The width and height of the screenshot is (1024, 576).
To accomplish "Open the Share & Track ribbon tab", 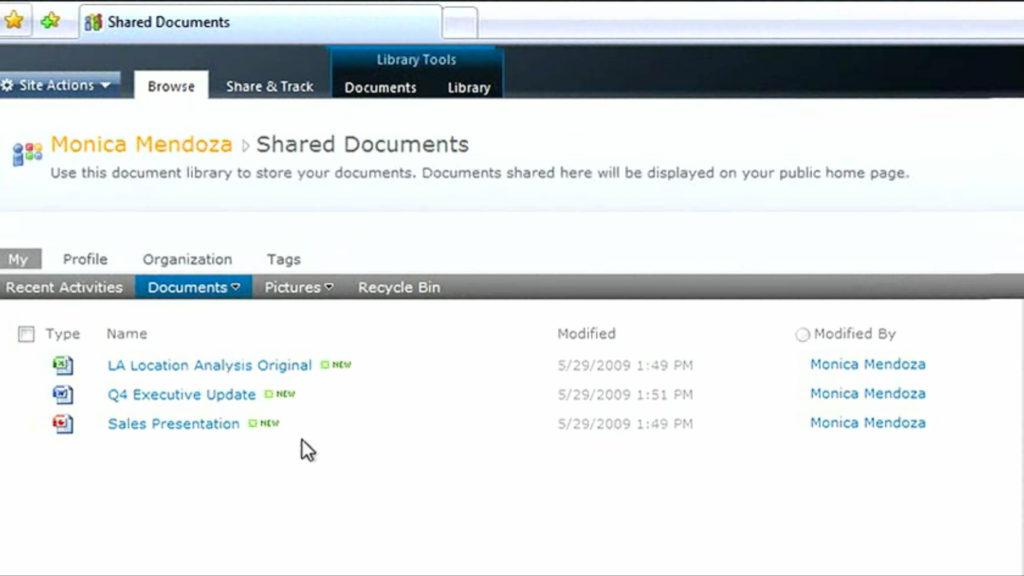I will click(x=270, y=86).
